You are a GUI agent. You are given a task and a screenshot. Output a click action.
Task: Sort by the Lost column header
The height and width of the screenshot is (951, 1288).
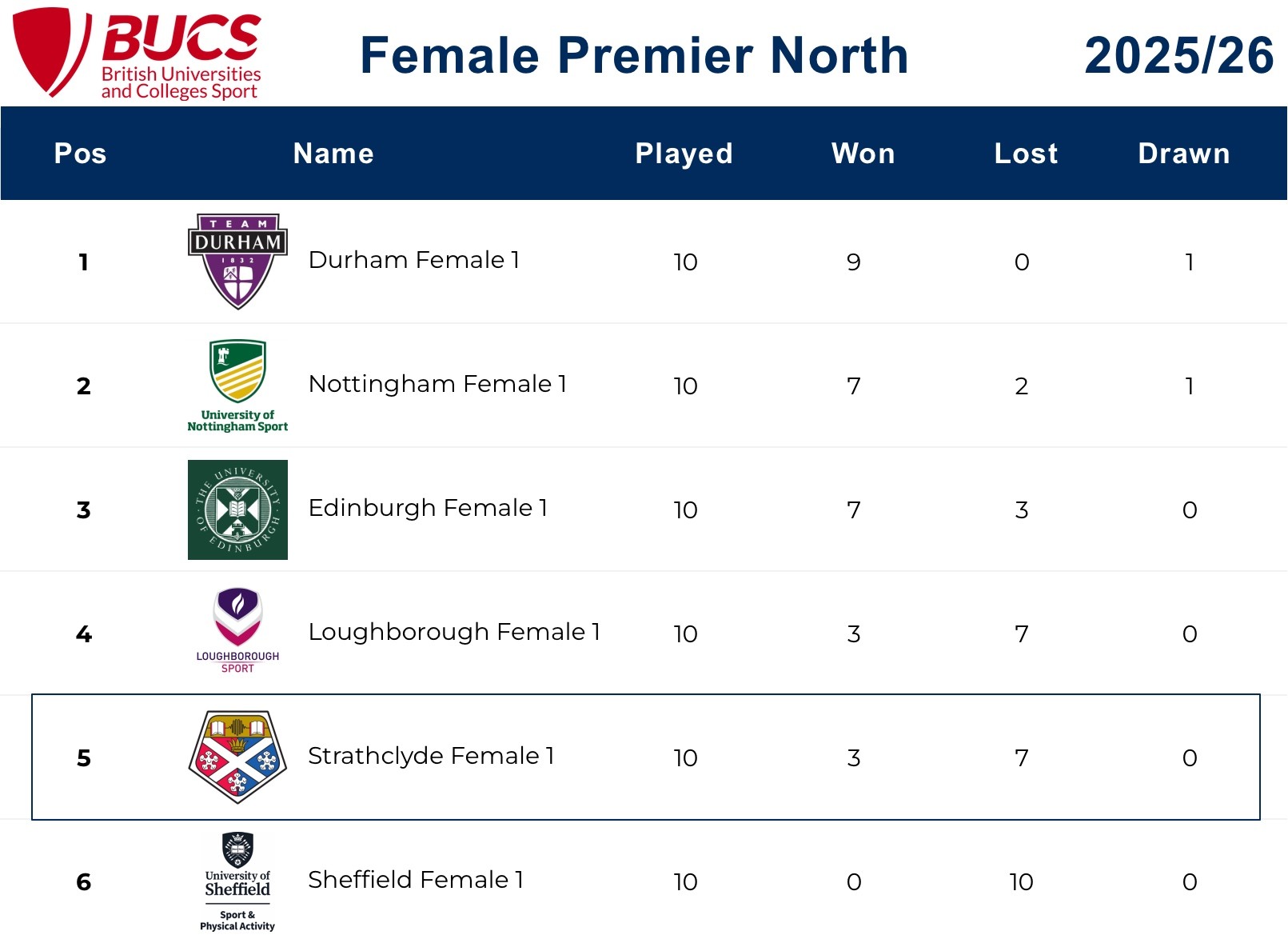pos(1026,154)
